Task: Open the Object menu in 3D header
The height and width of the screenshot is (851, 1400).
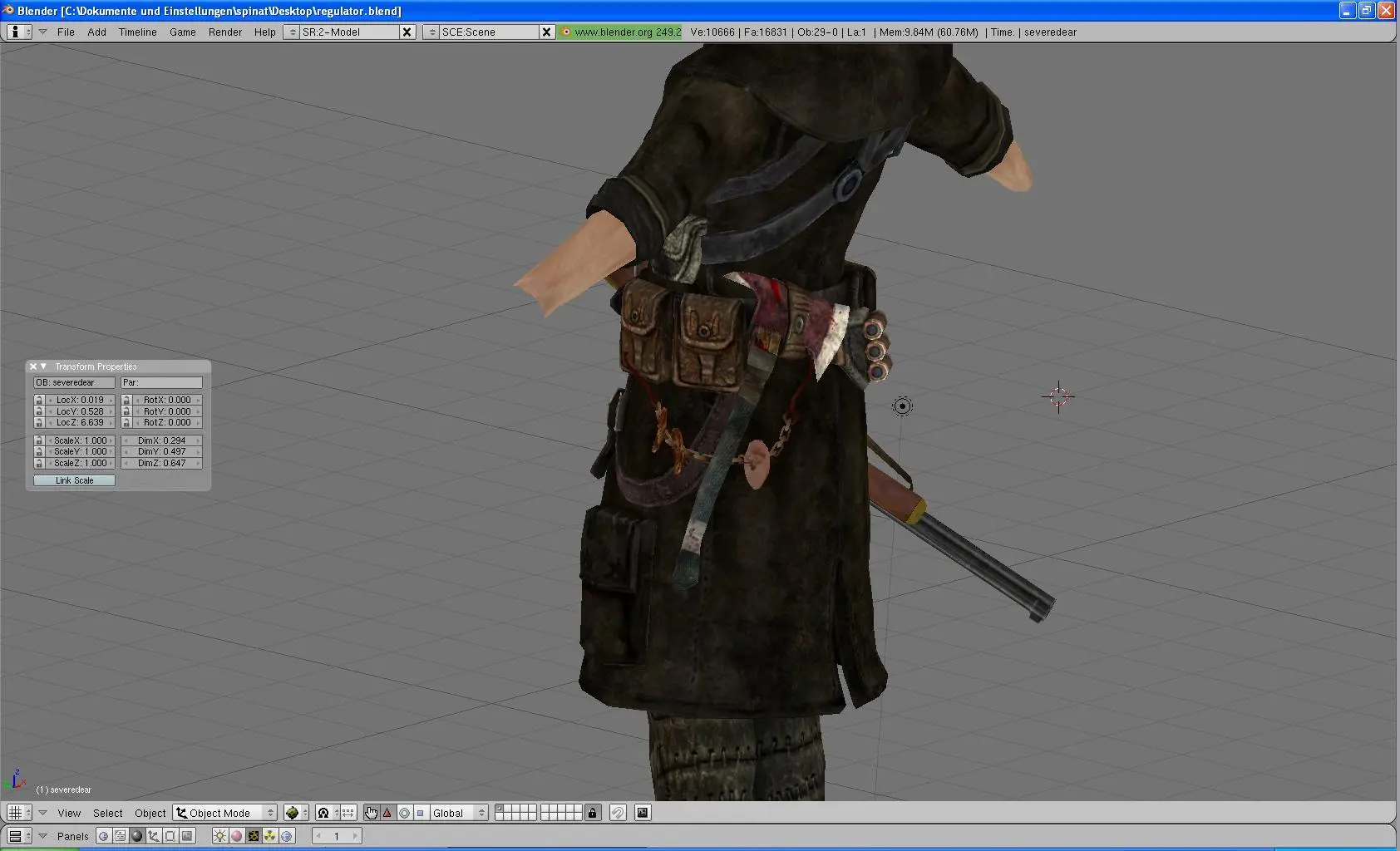Action: point(150,813)
